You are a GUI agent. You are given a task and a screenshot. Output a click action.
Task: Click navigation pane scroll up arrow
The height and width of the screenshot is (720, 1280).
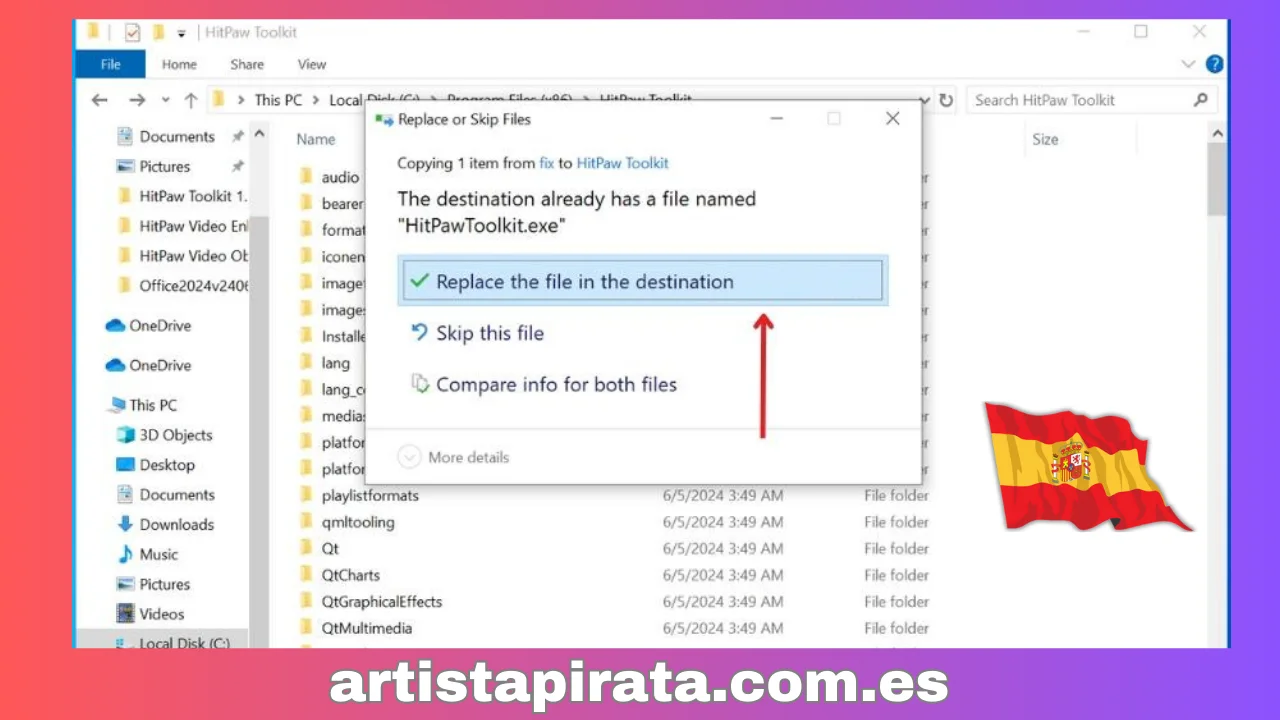click(259, 134)
